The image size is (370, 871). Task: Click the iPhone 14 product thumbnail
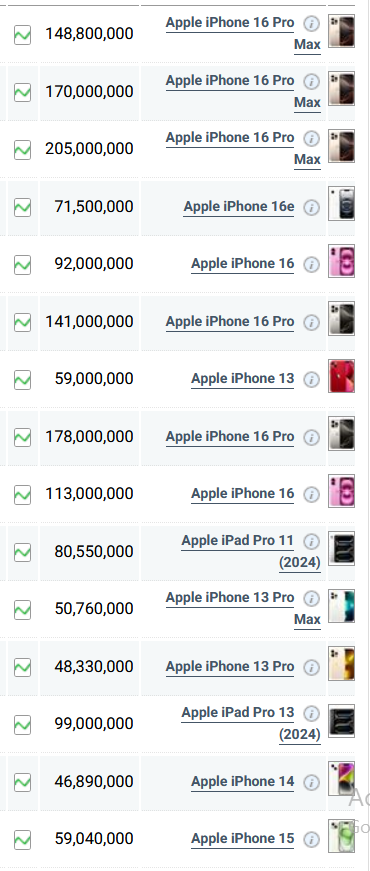(x=342, y=778)
